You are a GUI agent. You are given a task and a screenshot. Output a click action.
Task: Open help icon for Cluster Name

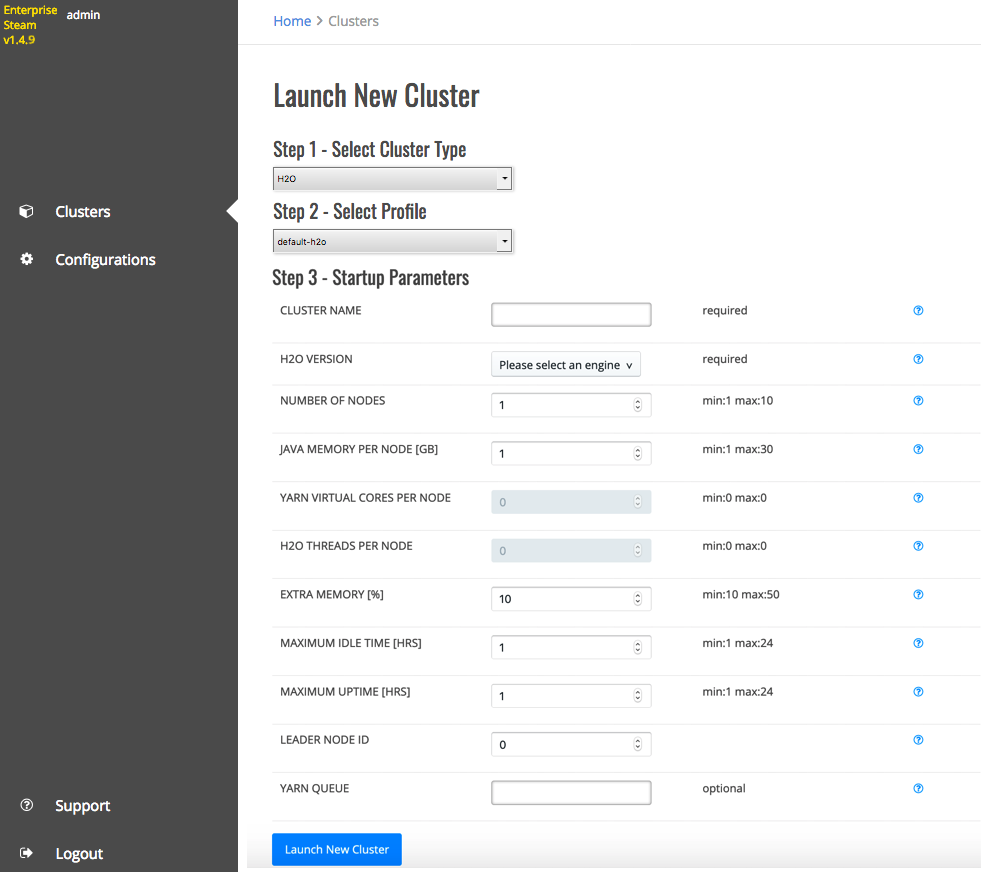click(918, 310)
